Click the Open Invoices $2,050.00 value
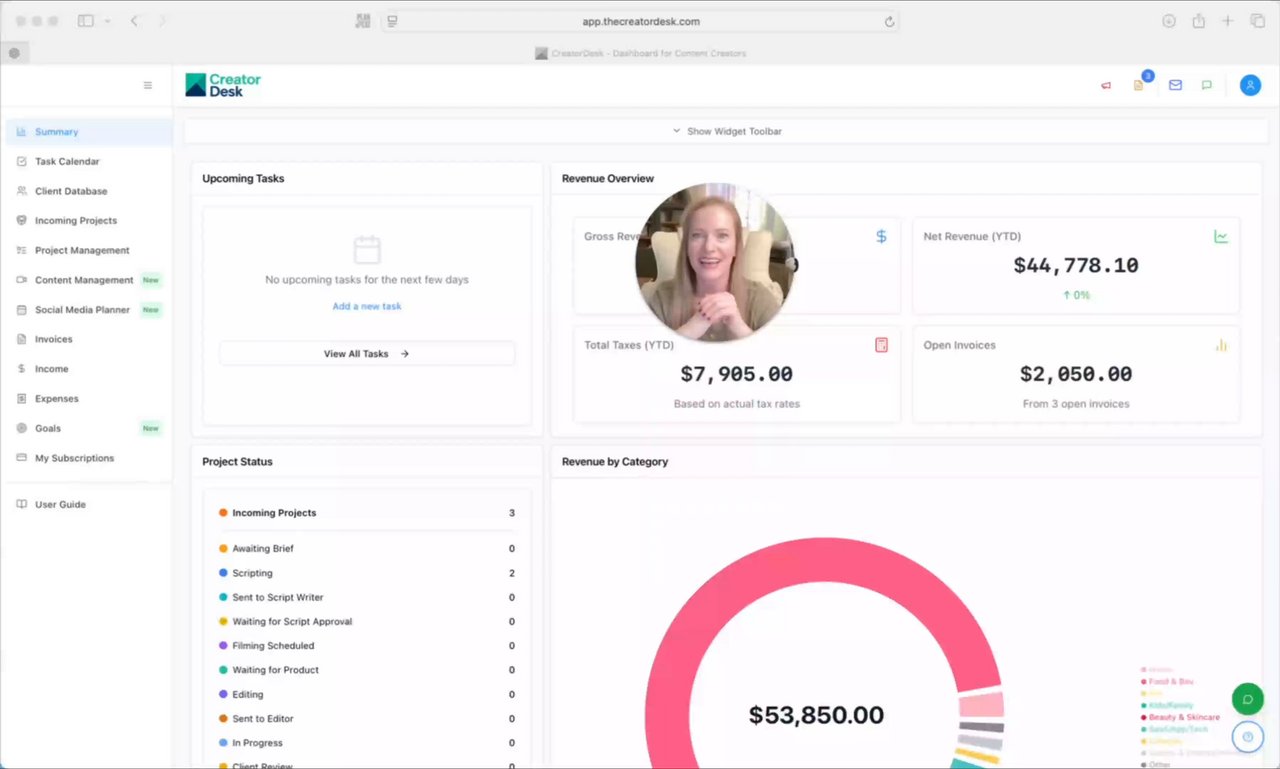The width and height of the screenshot is (1280, 769). (x=1076, y=374)
